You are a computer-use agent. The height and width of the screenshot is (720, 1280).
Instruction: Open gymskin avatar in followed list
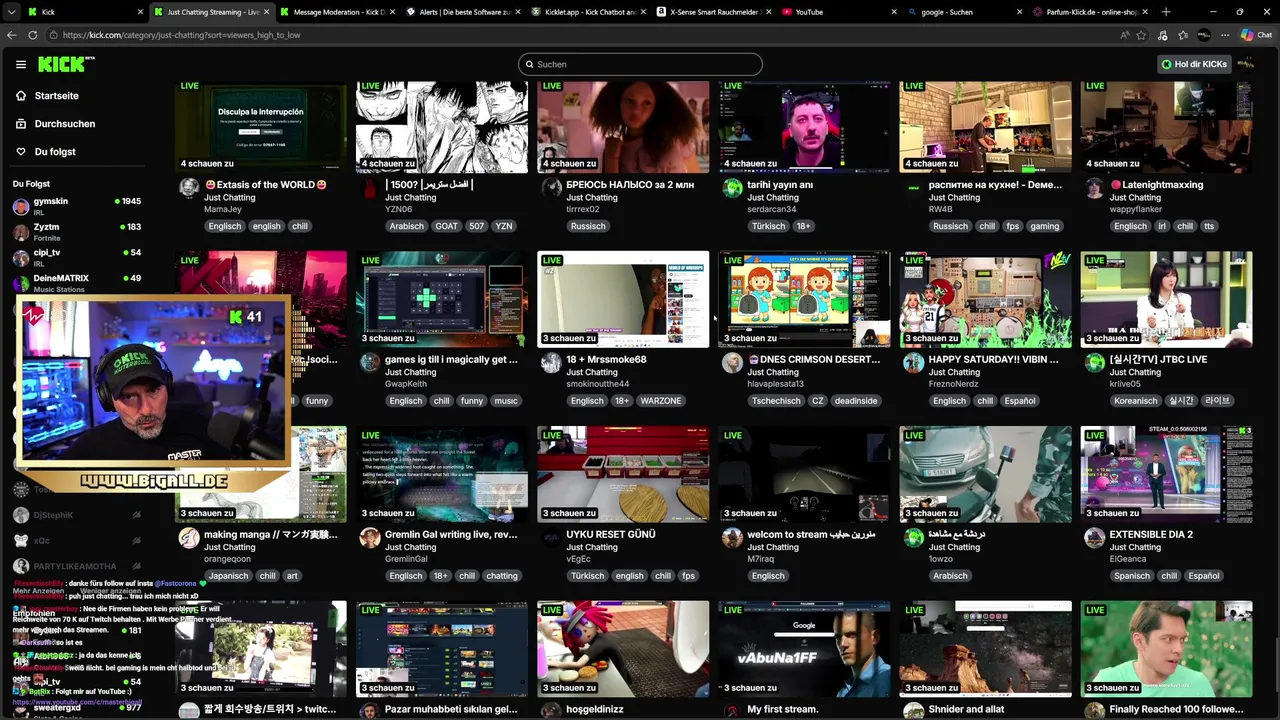pyautogui.click(x=21, y=206)
